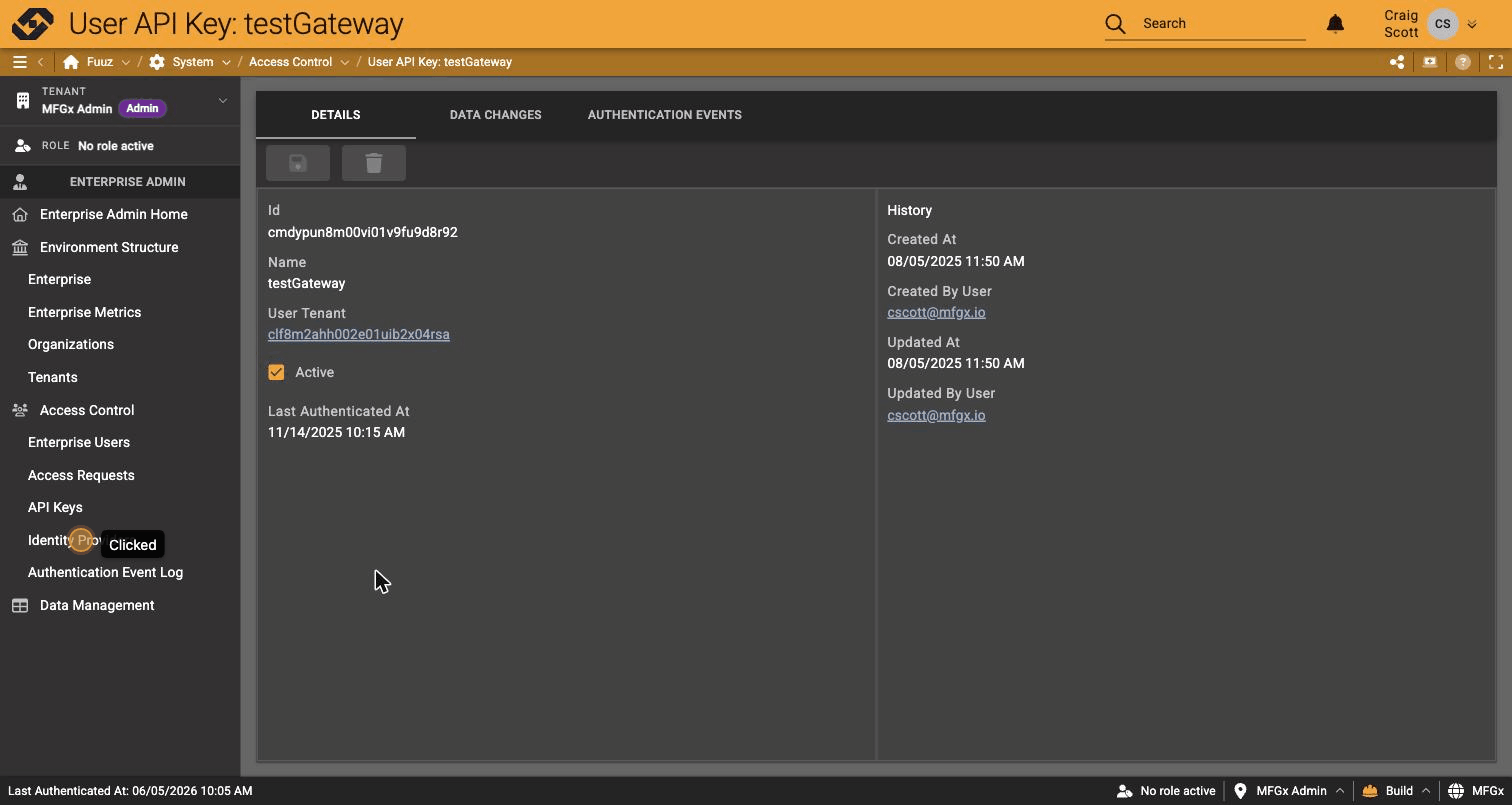
Task: Click the share icon in breadcrumb bar
Action: click(1397, 62)
